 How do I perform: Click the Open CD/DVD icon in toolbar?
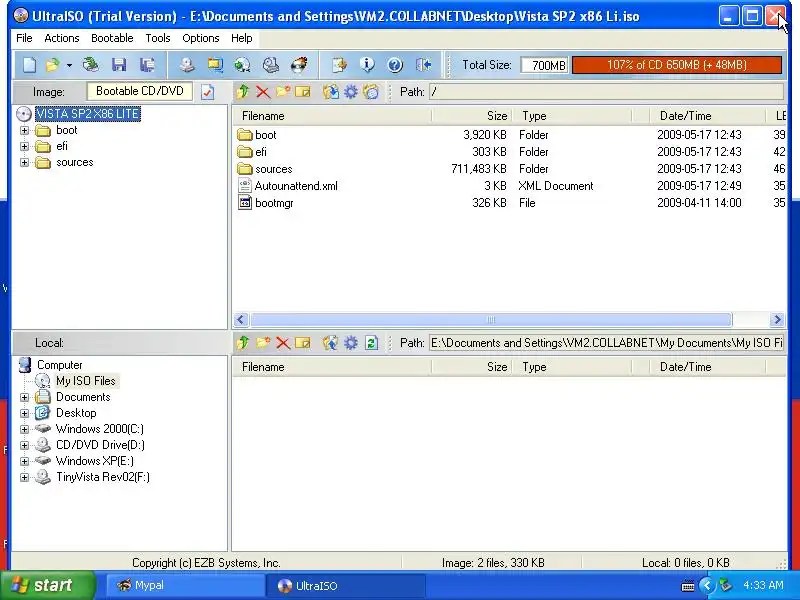(91, 65)
